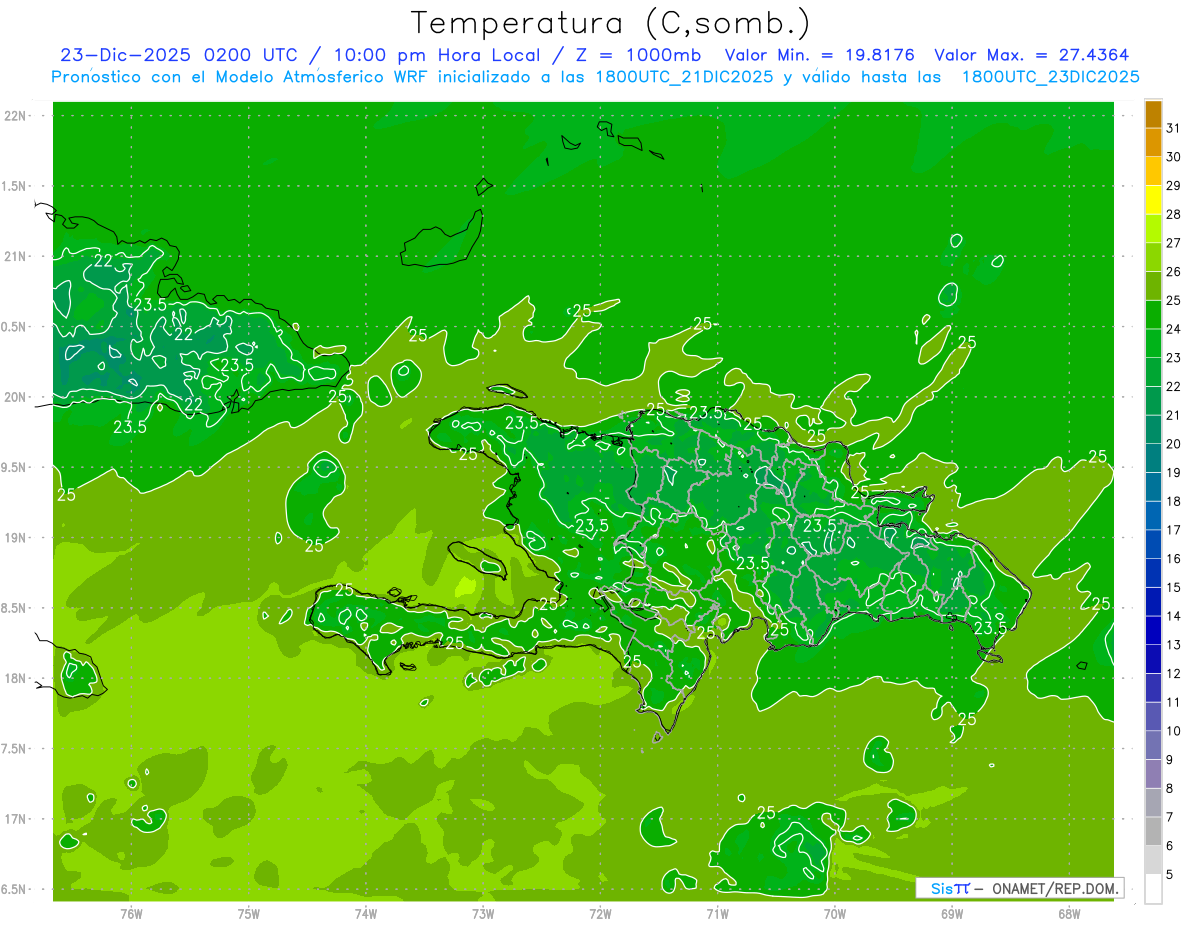Viewport: 1200px width, 927px height.
Task: Click the "74W" longitude axis label
Action: pyautogui.click(x=365, y=914)
